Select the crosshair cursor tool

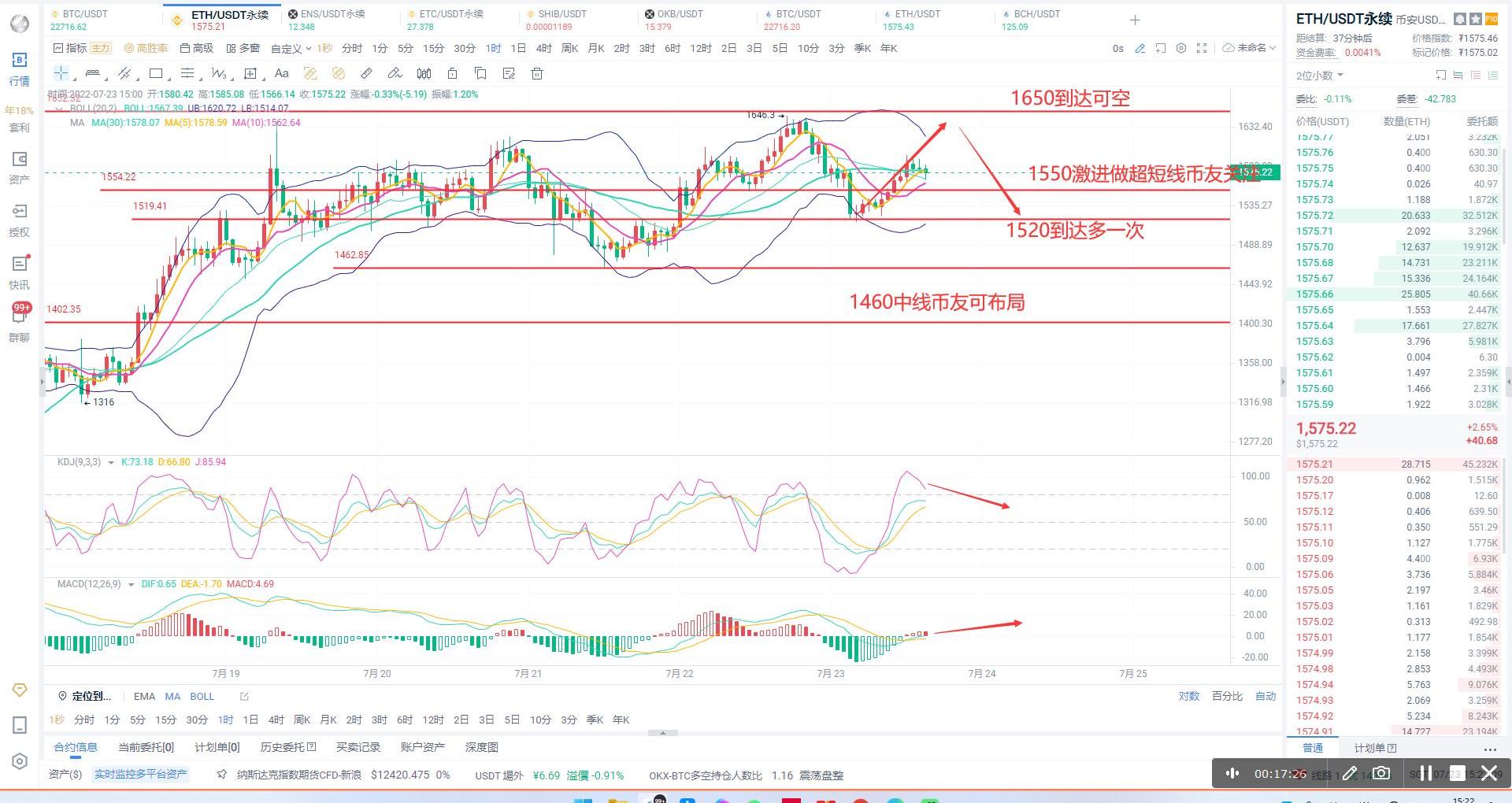(x=61, y=73)
